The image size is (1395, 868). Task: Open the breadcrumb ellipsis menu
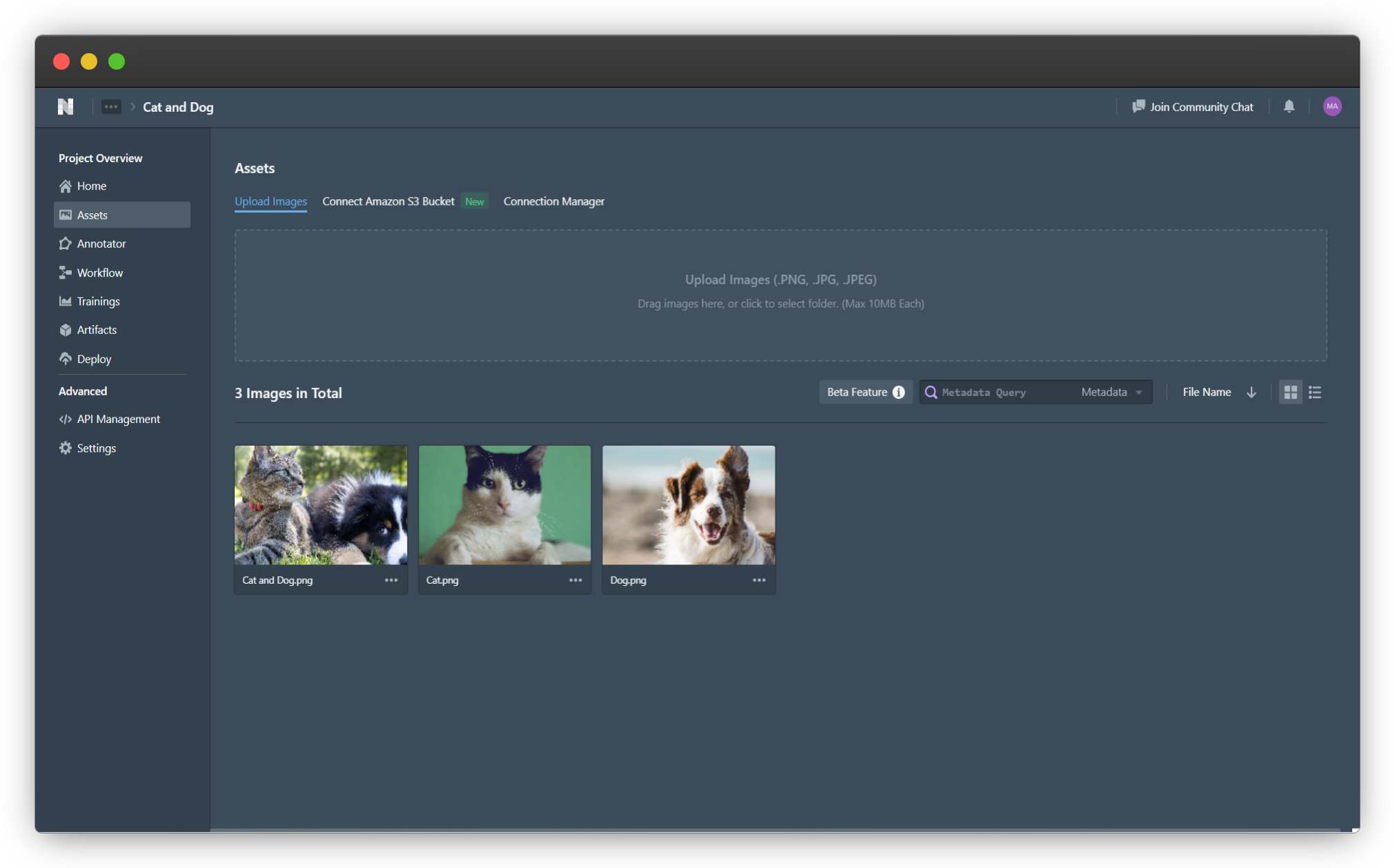(x=111, y=107)
